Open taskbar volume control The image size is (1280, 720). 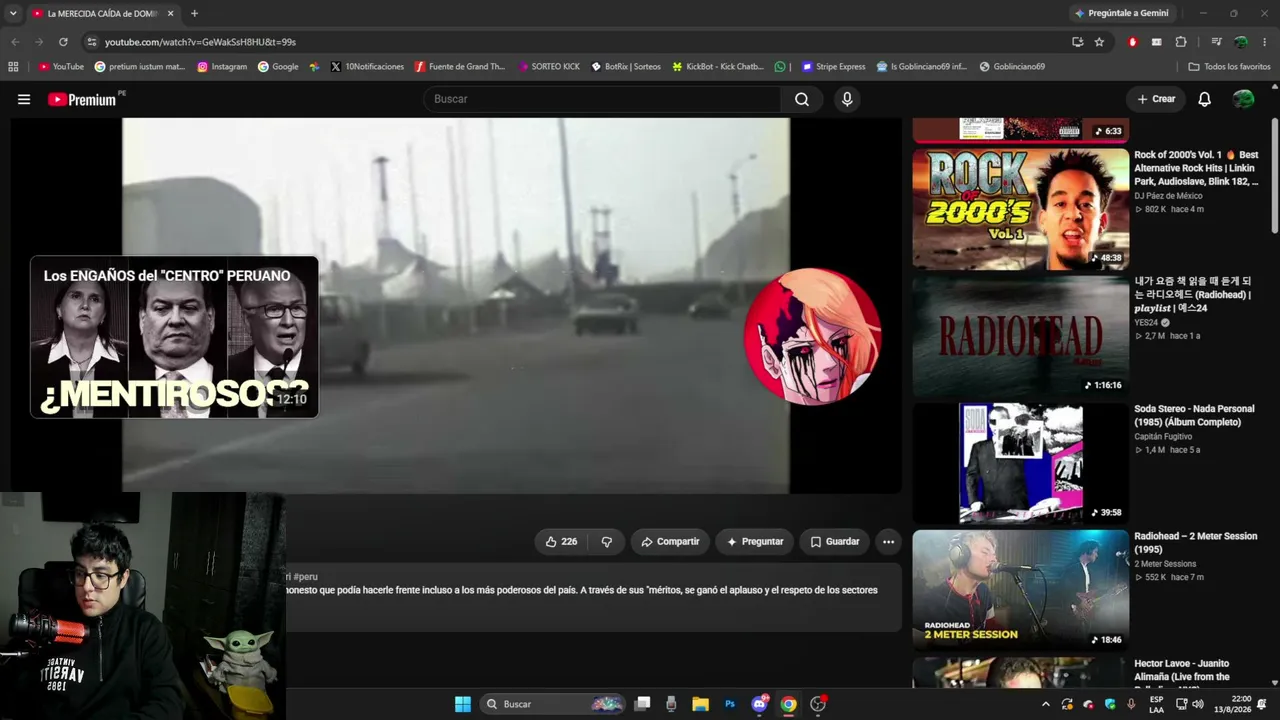click(1198, 704)
